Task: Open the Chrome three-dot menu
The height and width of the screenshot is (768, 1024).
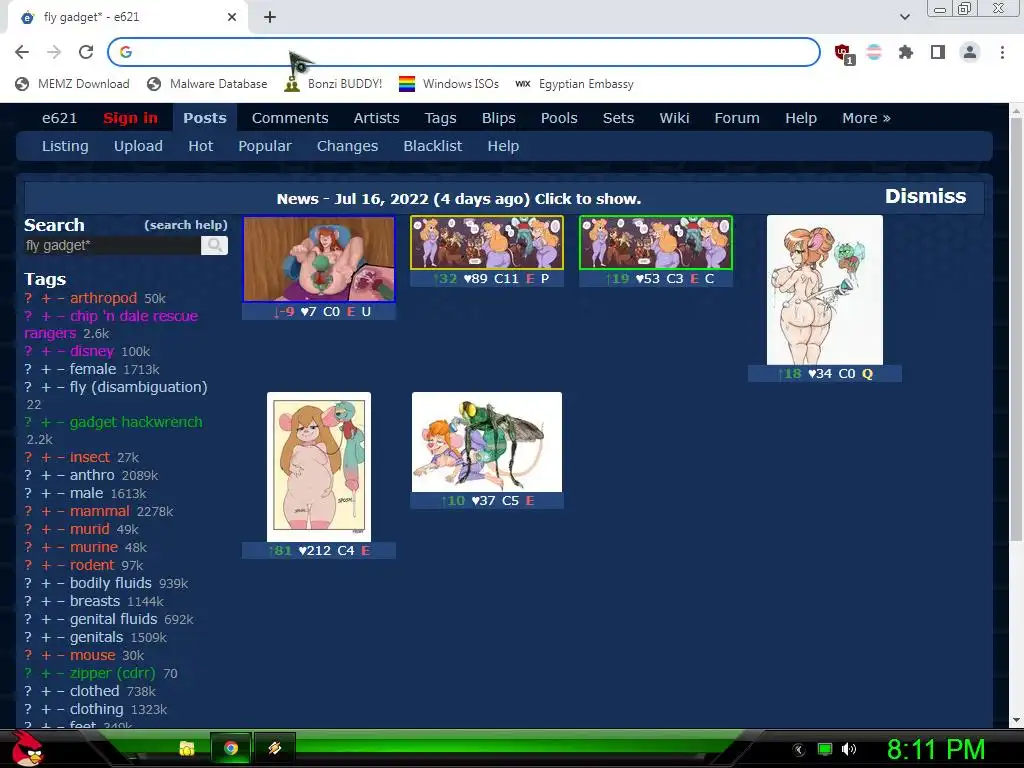Action: pos(1002,52)
